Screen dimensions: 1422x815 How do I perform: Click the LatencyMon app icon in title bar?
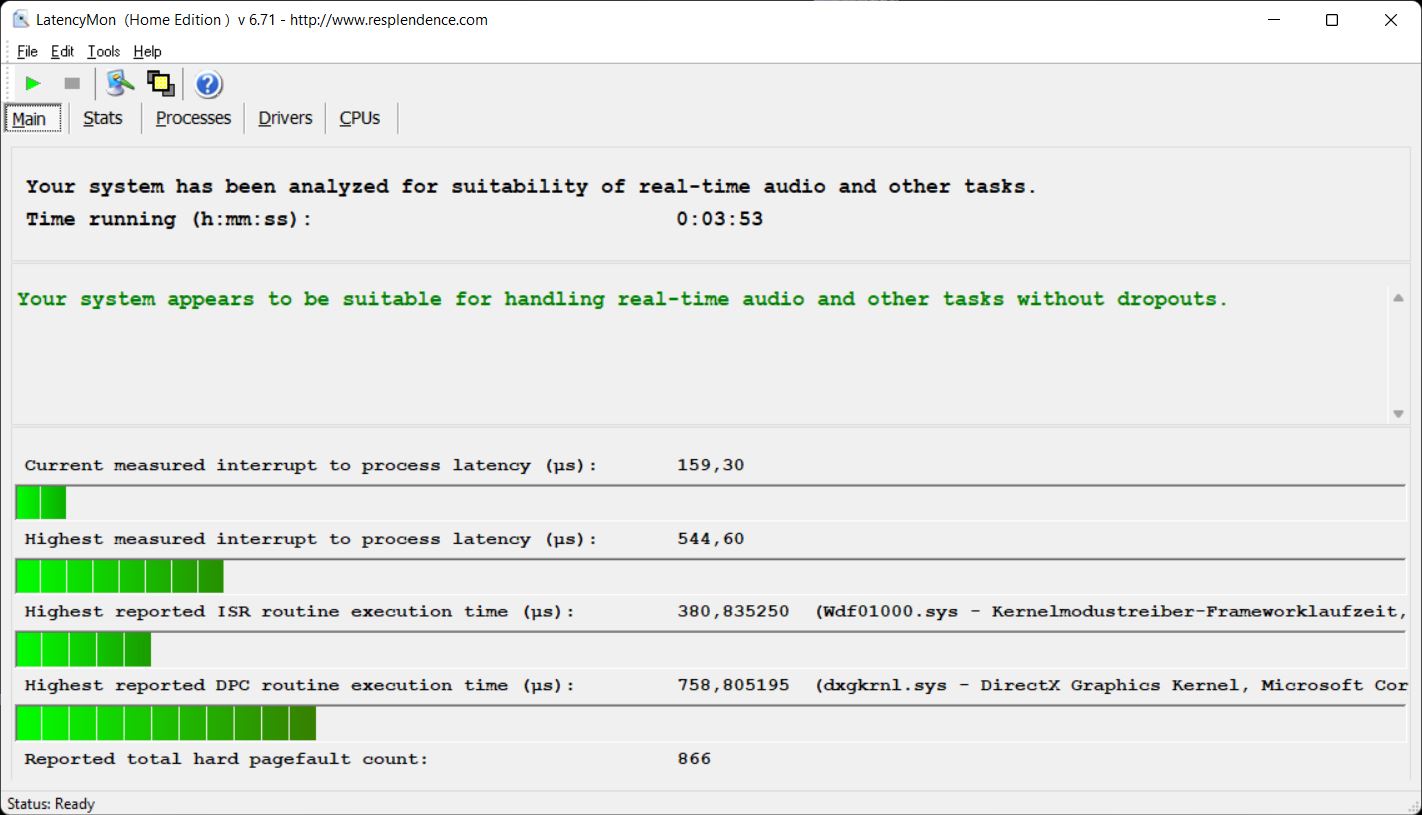20,20
